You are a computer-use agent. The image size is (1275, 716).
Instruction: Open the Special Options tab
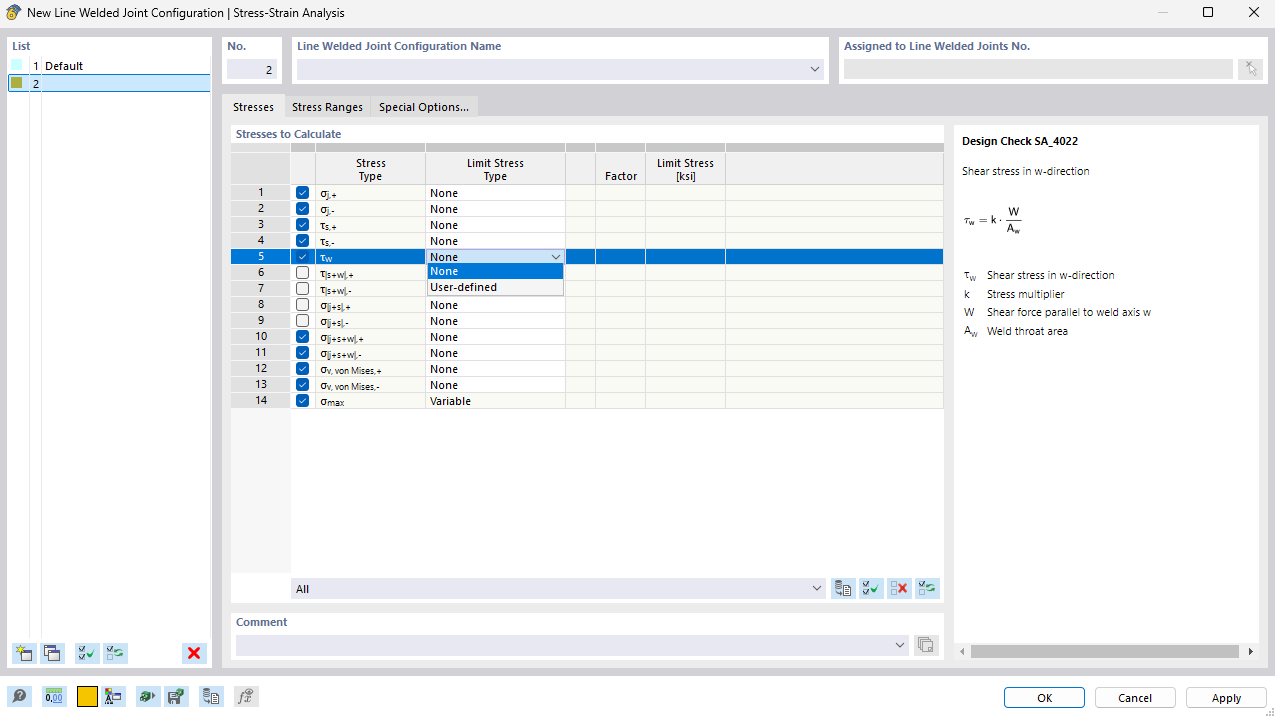pos(423,106)
